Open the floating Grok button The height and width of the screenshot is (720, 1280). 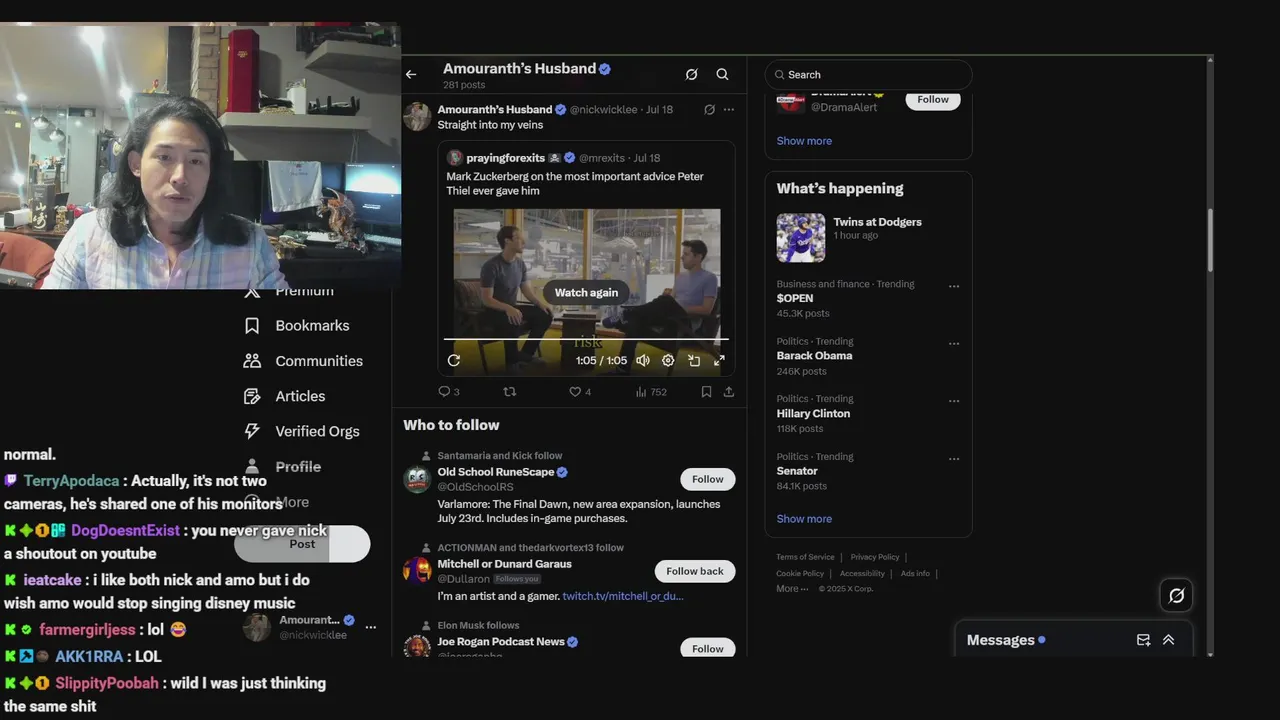click(x=1176, y=596)
